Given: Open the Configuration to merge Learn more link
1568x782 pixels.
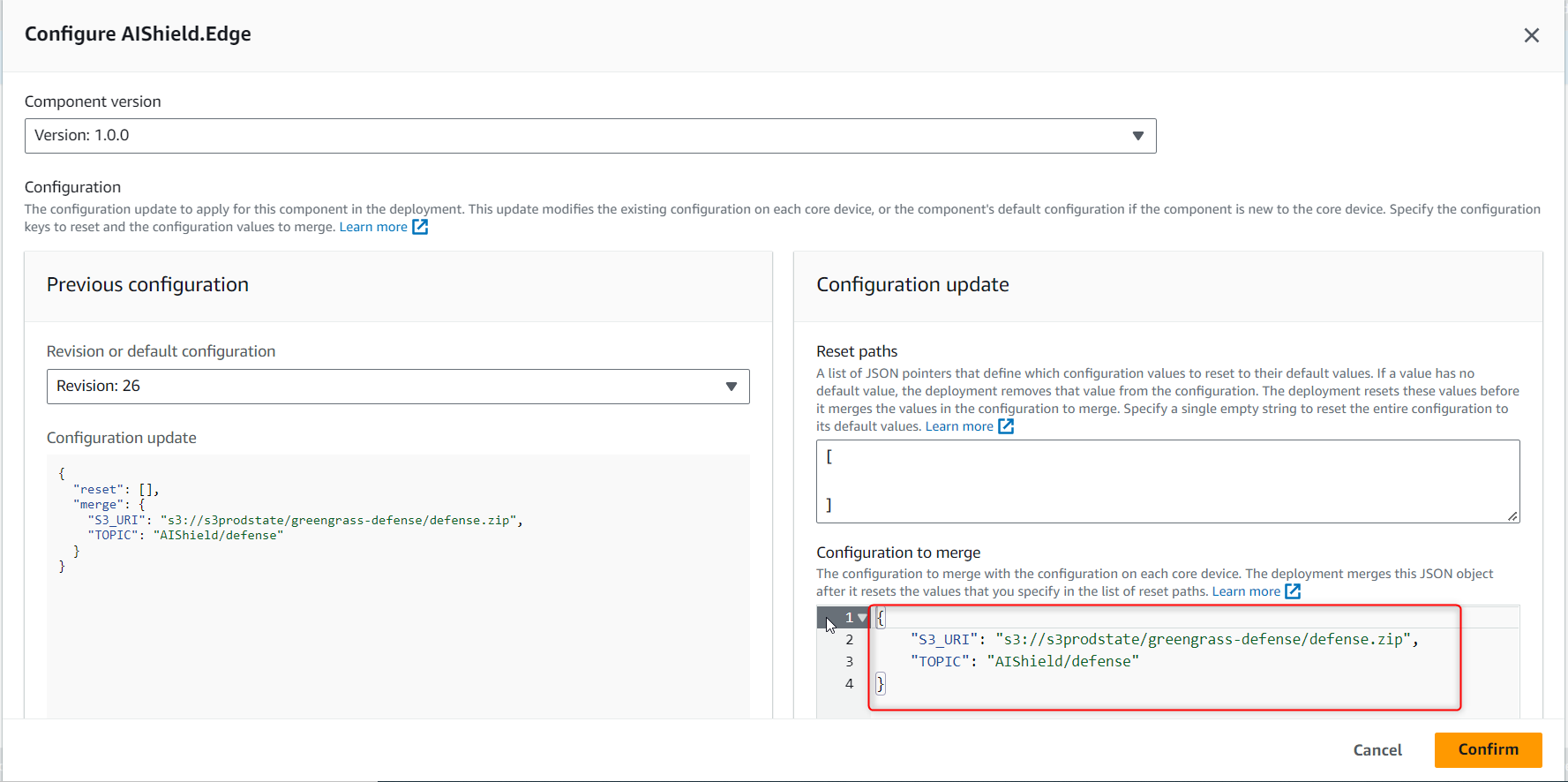Looking at the screenshot, I should [x=1246, y=591].
